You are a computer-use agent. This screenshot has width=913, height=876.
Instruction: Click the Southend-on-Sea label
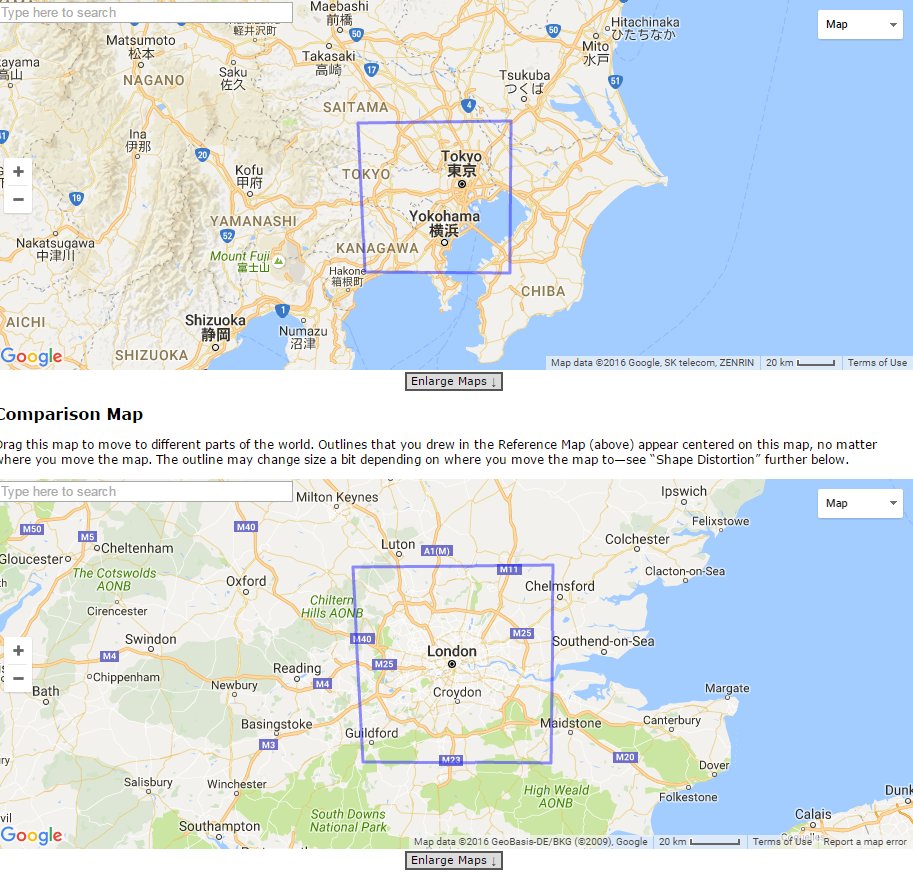603,641
